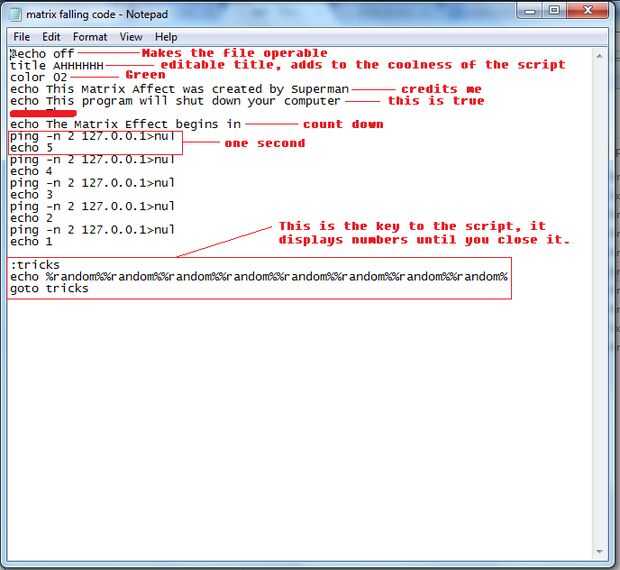
Task: Click the 'echo %random%%random%' line
Action: pyautogui.click(x=259, y=277)
